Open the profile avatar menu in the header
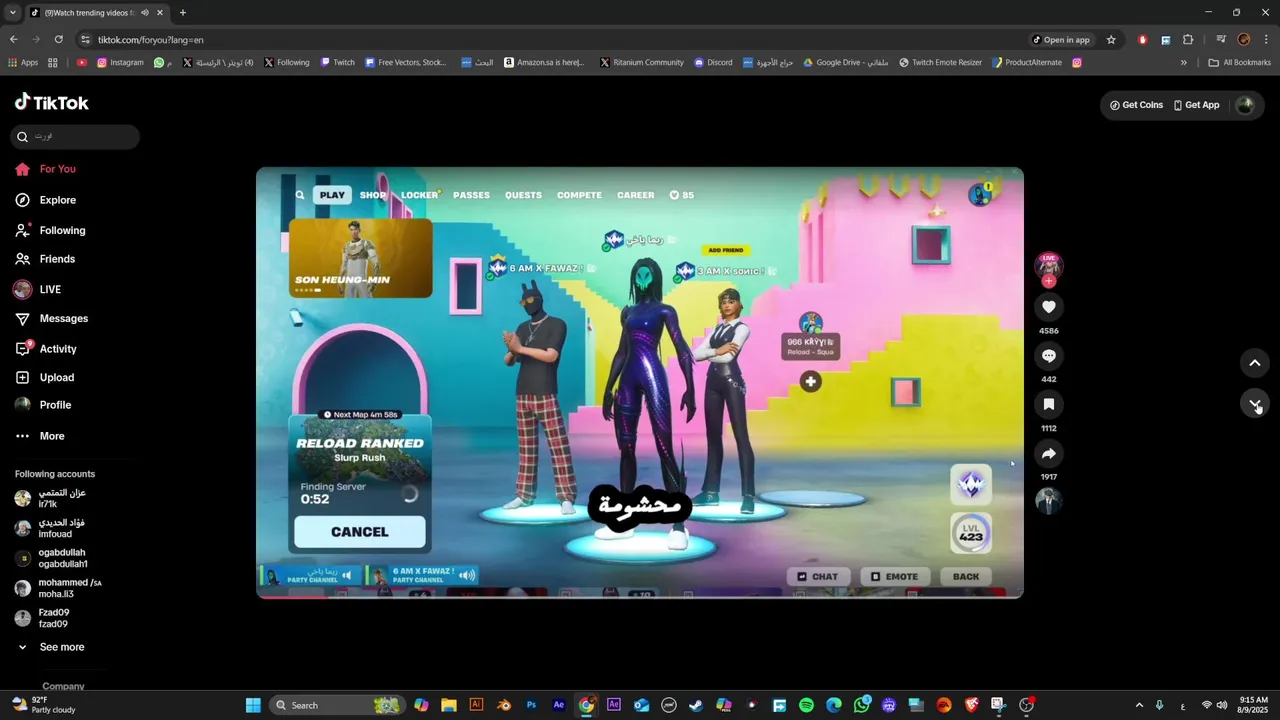Image resolution: width=1280 pixels, height=720 pixels. pos(1244,105)
